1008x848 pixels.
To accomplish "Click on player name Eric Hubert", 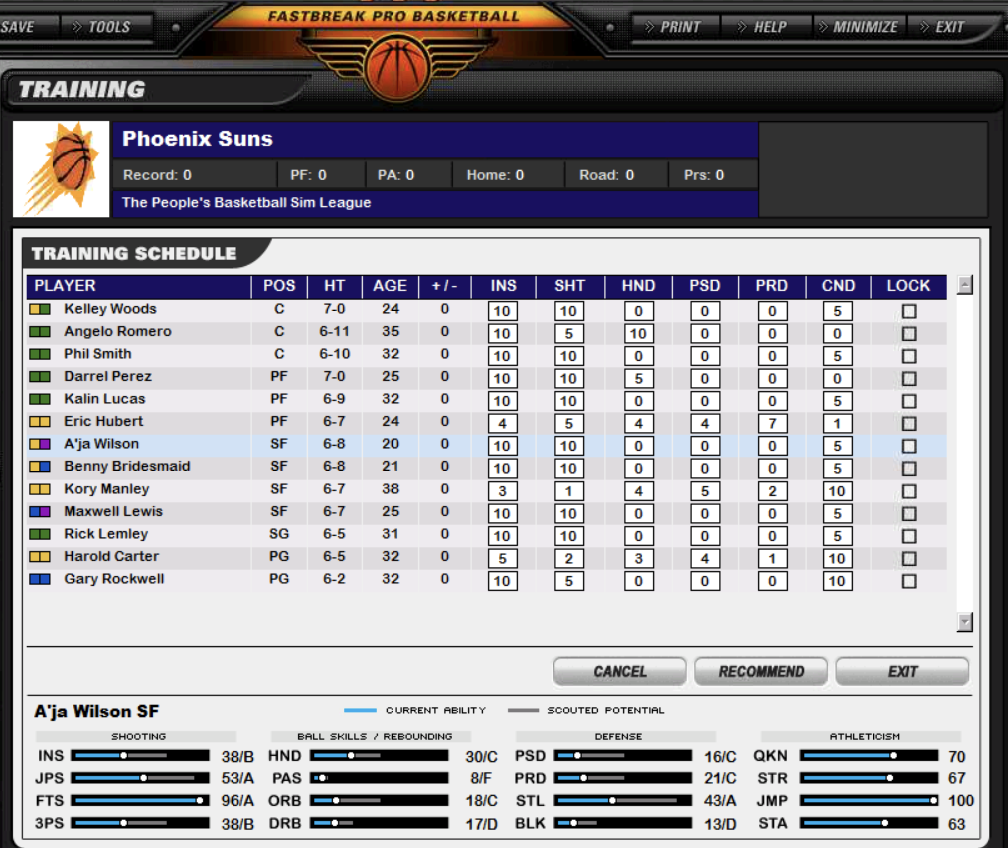I will tap(104, 422).
